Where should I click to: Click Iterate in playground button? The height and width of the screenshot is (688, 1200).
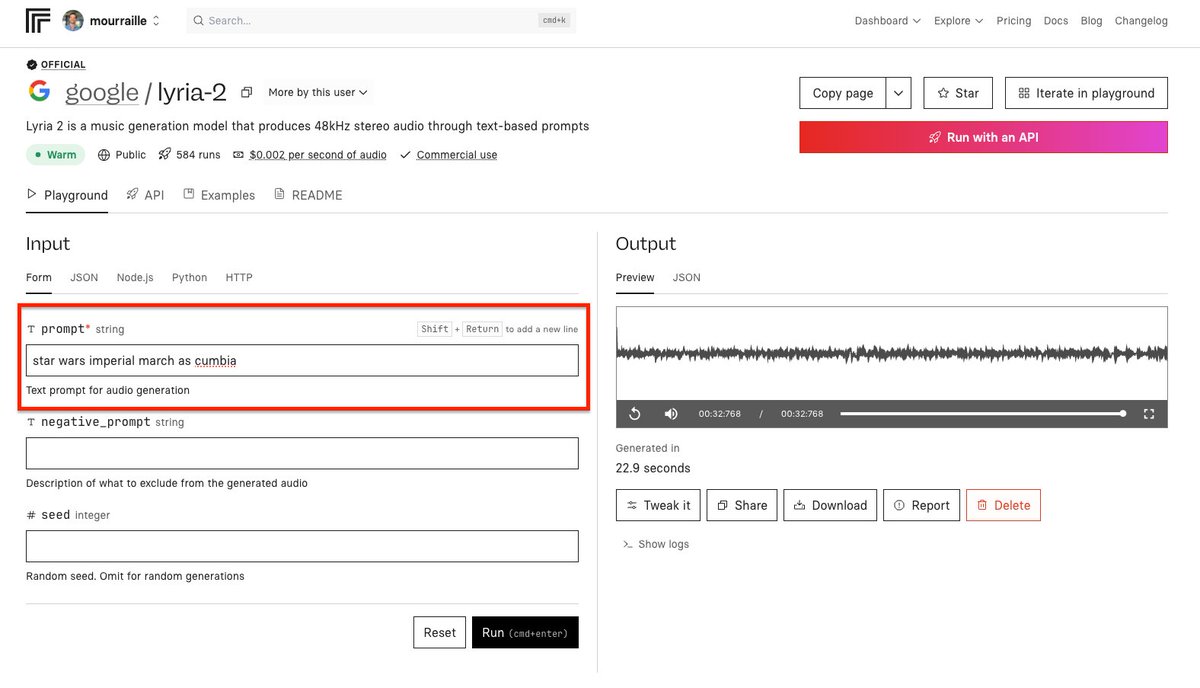coord(1086,93)
